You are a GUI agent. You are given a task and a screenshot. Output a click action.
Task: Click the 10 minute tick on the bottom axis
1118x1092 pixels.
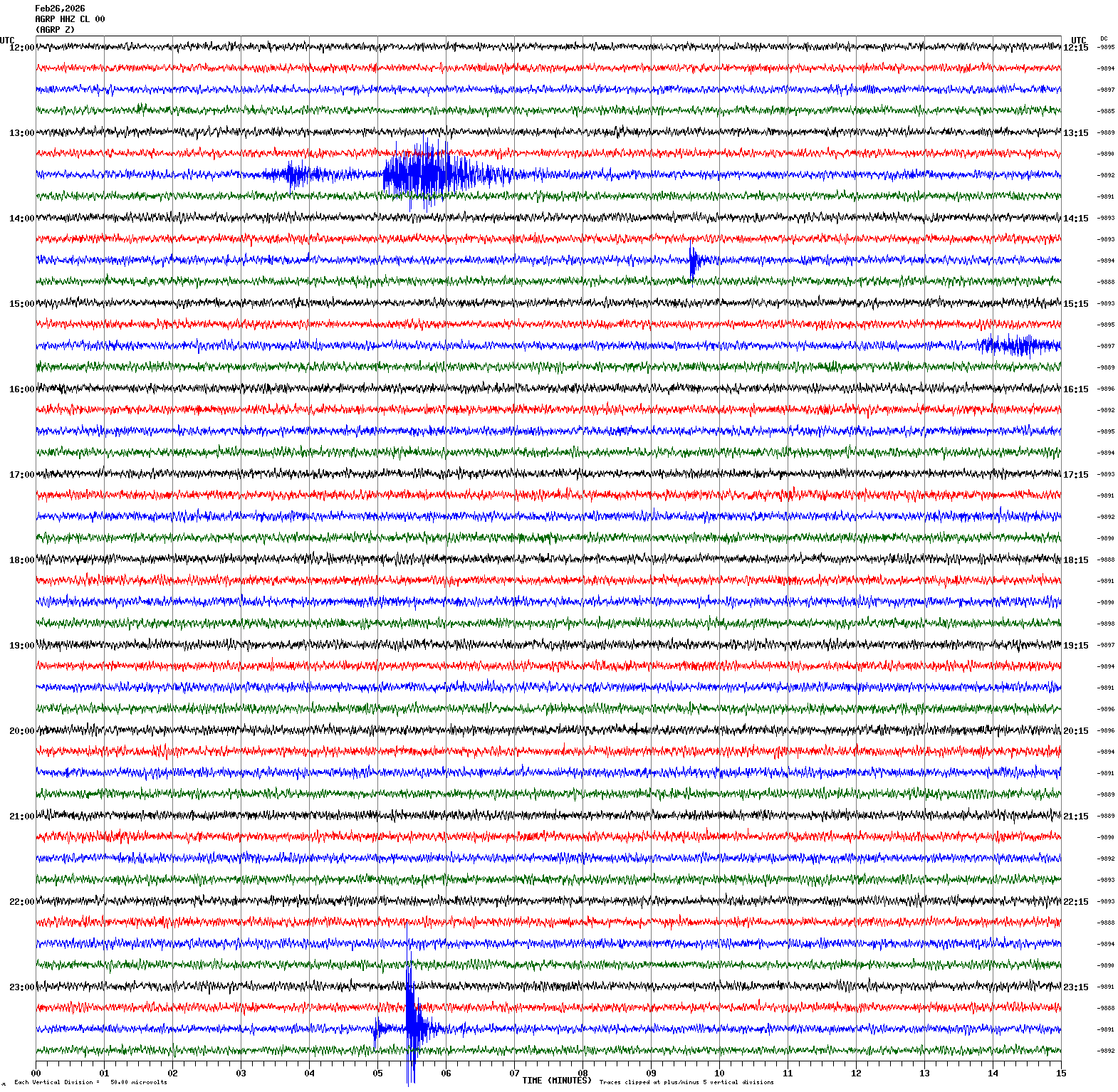pyautogui.click(x=719, y=1073)
